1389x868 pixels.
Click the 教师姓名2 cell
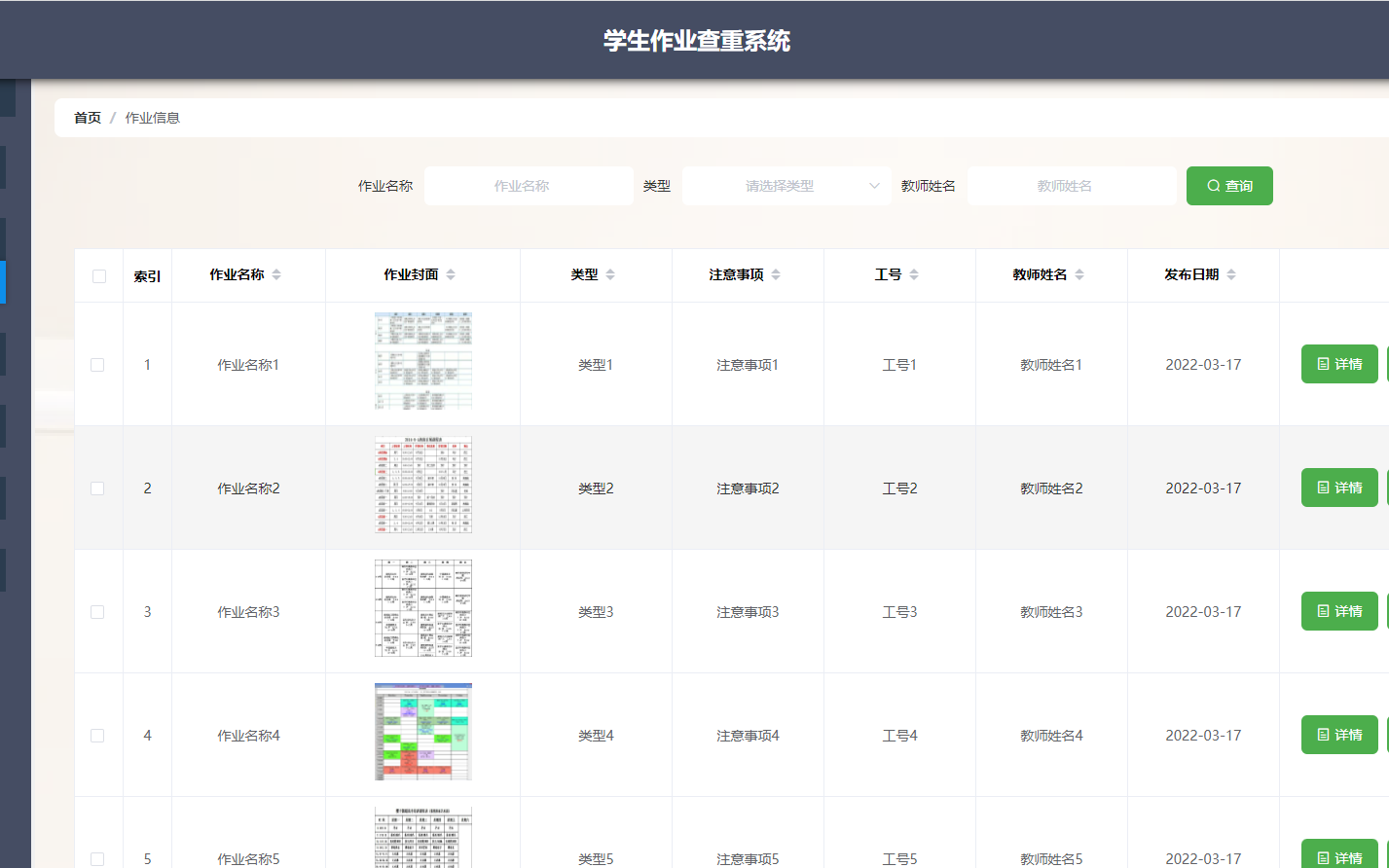(x=1051, y=488)
